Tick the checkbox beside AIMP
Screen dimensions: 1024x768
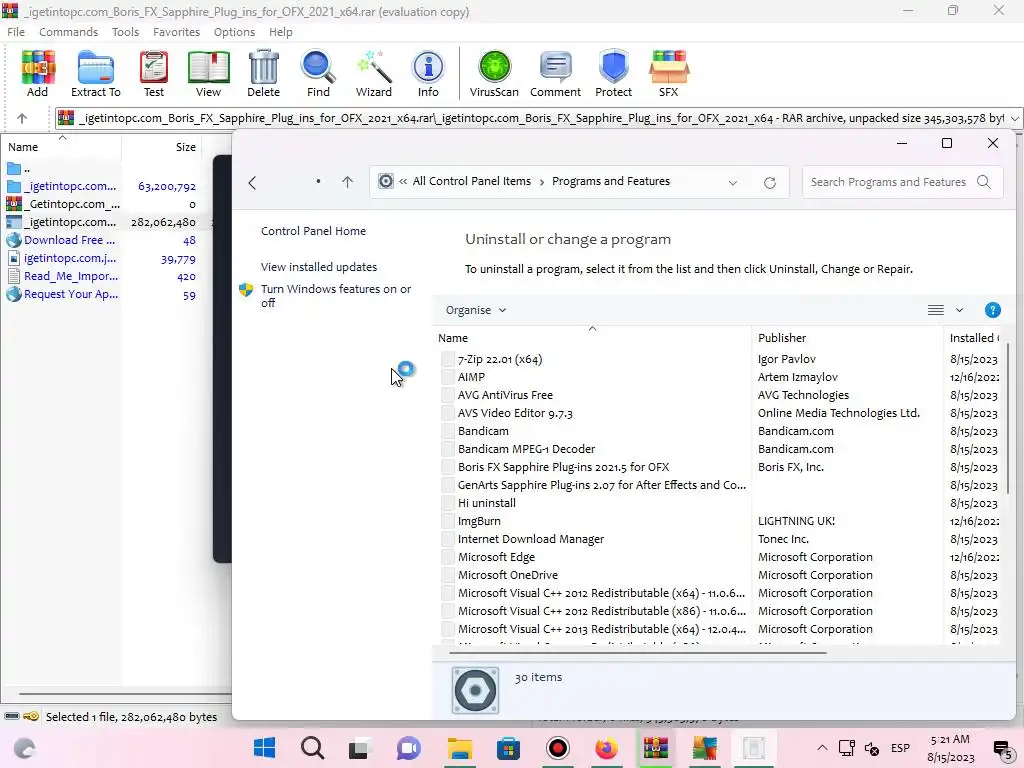click(x=447, y=377)
